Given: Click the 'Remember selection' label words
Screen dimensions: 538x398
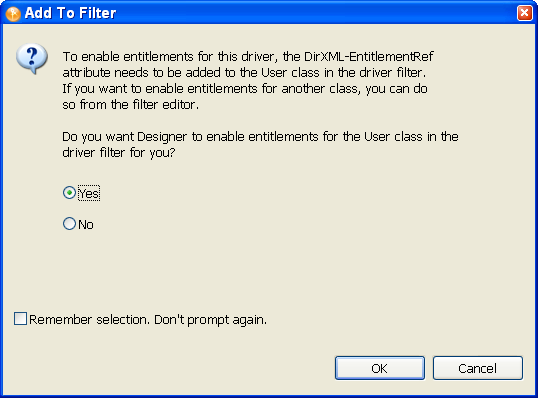Looking at the screenshot, I should tap(89, 320).
